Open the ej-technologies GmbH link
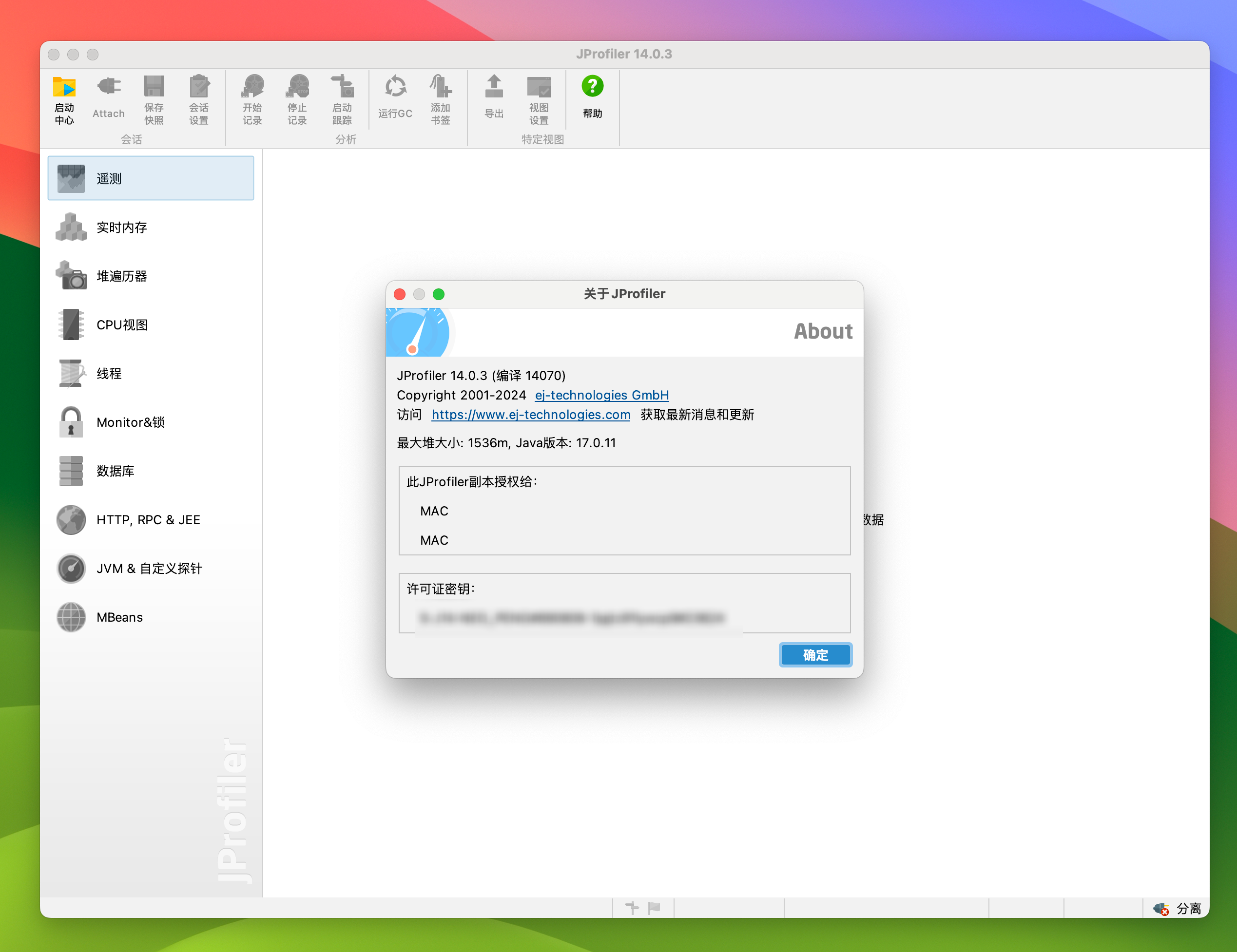This screenshot has height=952, width=1237. pos(601,395)
